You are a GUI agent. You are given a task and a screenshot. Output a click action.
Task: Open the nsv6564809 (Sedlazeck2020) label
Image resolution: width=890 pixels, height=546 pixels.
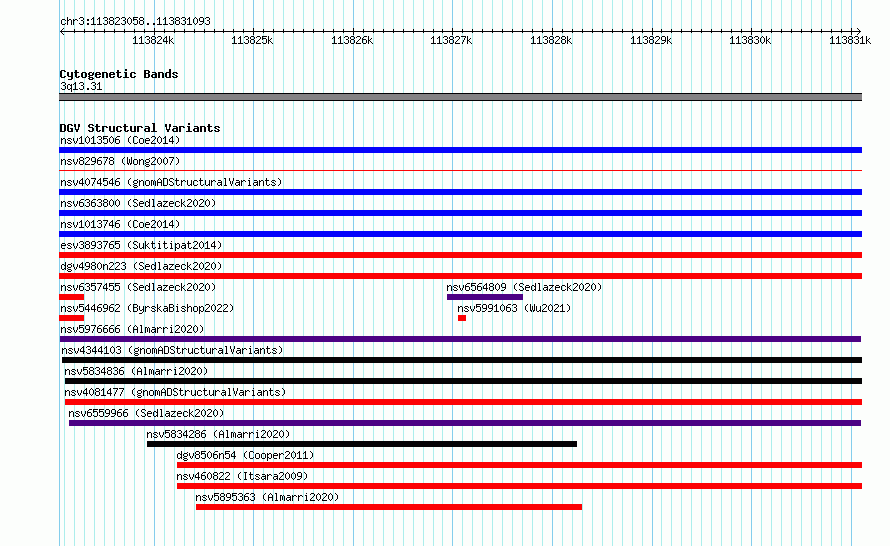tap(524, 287)
